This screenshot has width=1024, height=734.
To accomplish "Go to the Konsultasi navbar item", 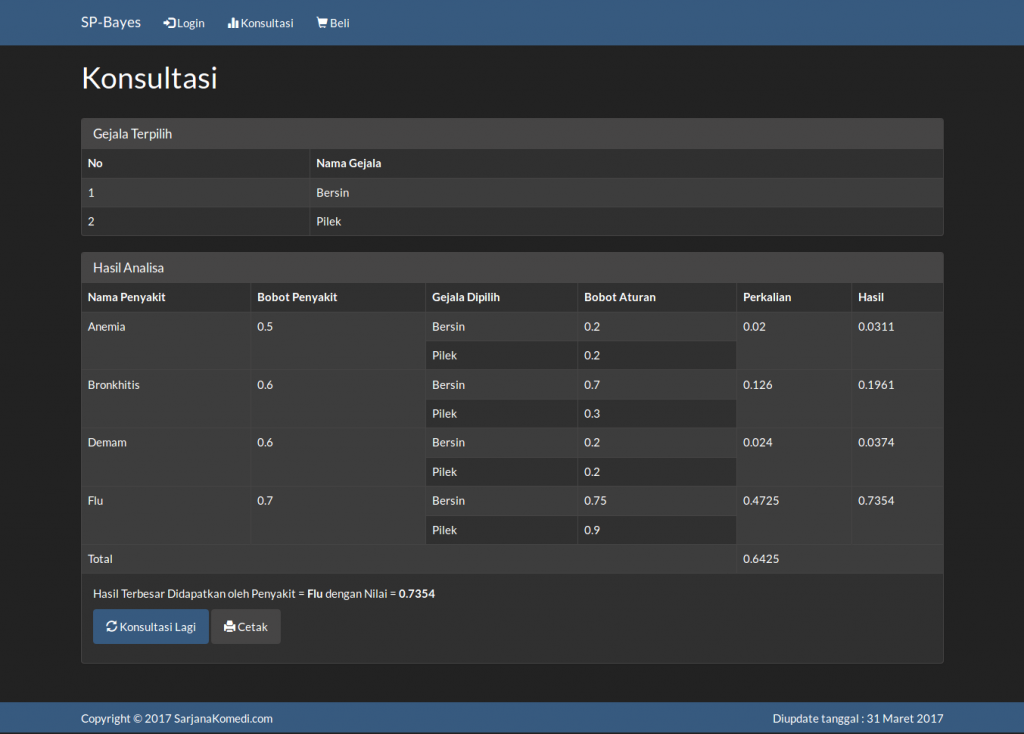I will pos(261,23).
